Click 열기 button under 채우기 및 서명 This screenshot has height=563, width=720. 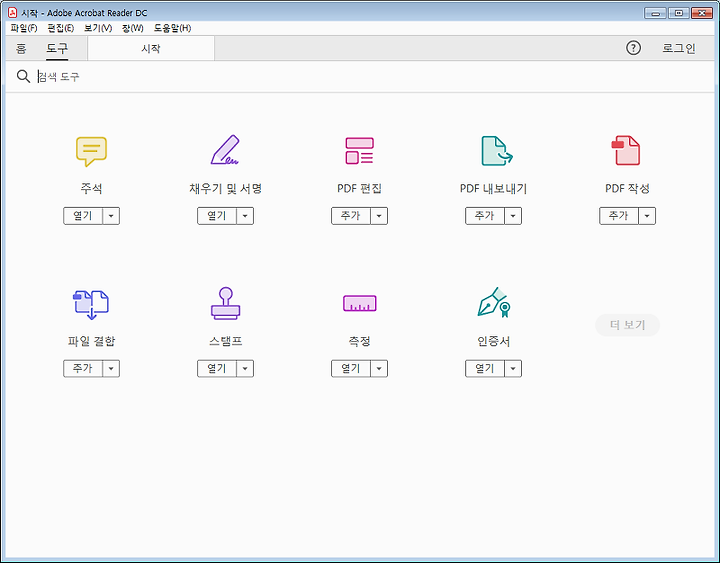217,216
